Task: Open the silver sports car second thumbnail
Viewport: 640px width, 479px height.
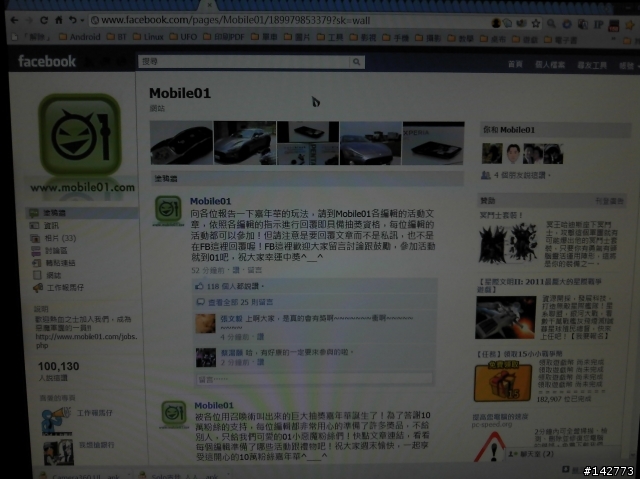Action: coord(245,143)
